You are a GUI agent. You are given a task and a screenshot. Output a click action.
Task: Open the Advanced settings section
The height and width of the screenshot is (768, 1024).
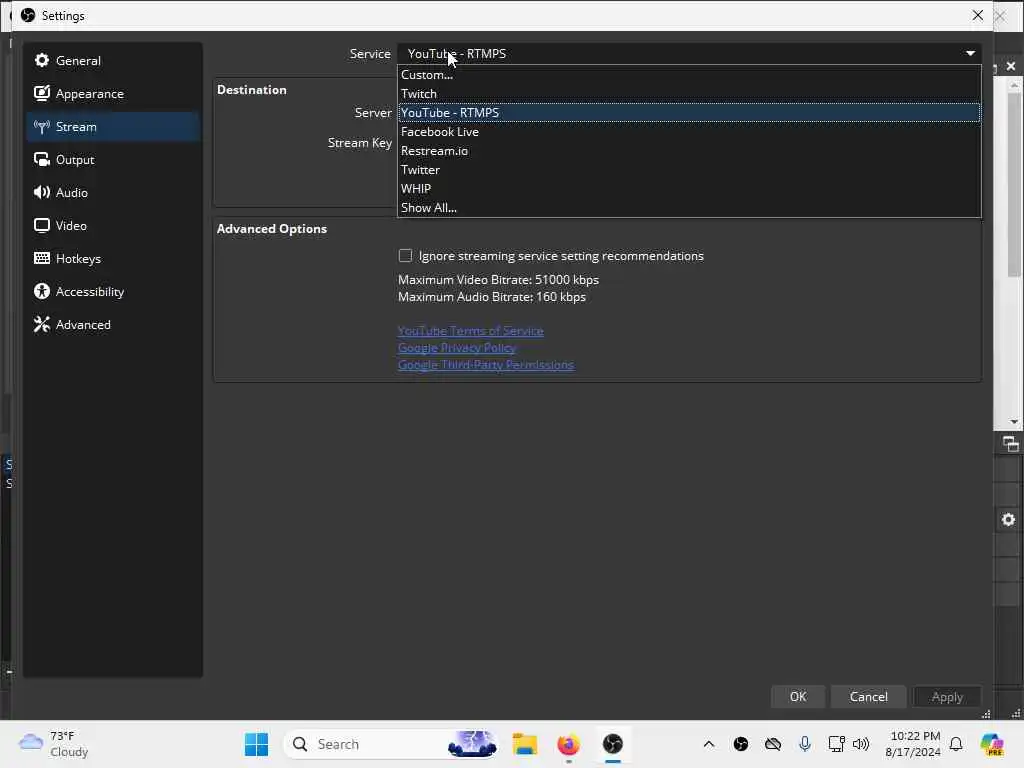[113, 325]
